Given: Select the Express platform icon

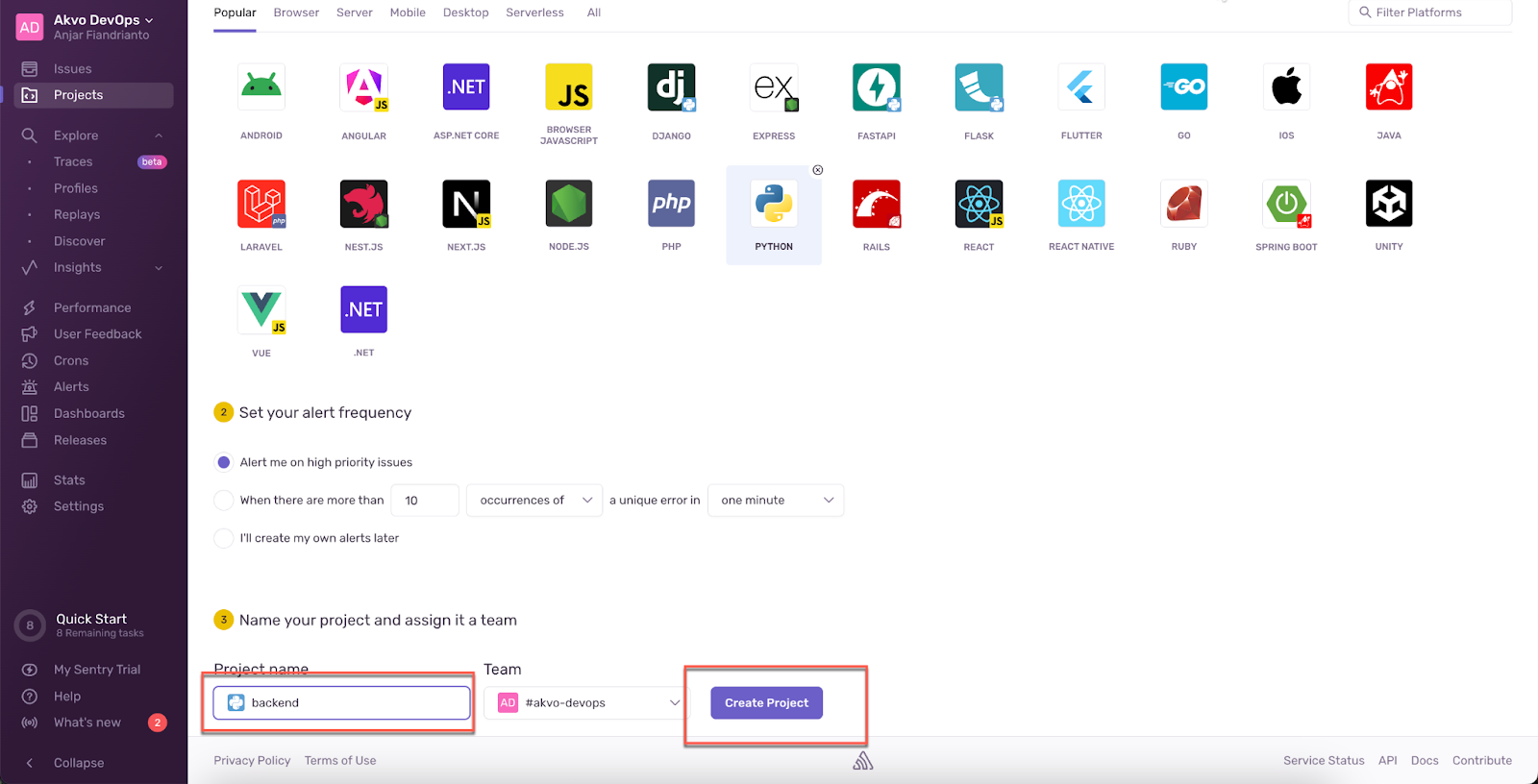Looking at the screenshot, I should coord(774,87).
